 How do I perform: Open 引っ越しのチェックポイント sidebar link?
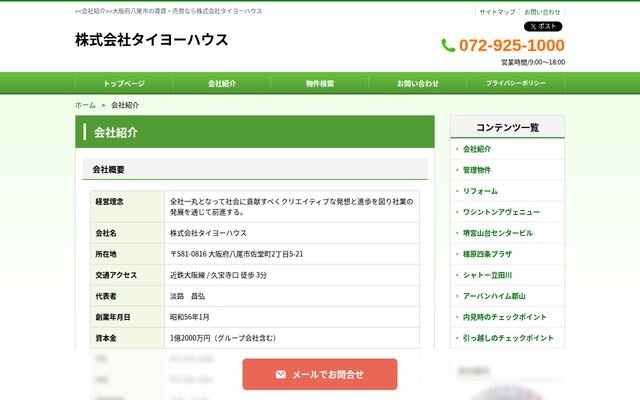point(508,338)
